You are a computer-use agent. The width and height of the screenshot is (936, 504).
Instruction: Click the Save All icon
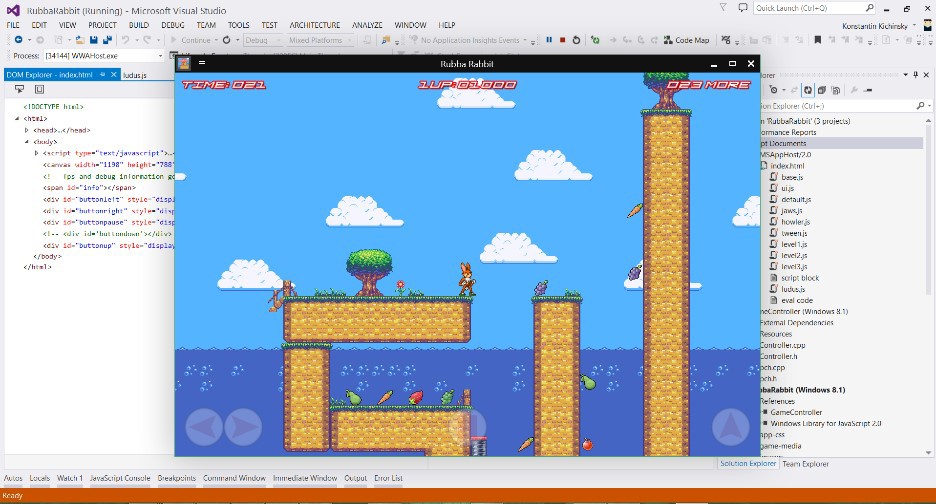[107, 40]
